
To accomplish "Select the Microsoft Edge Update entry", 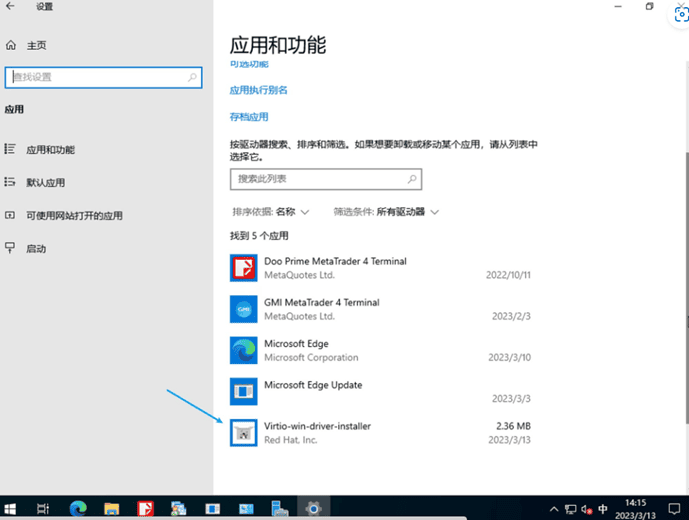I will tap(381, 391).
